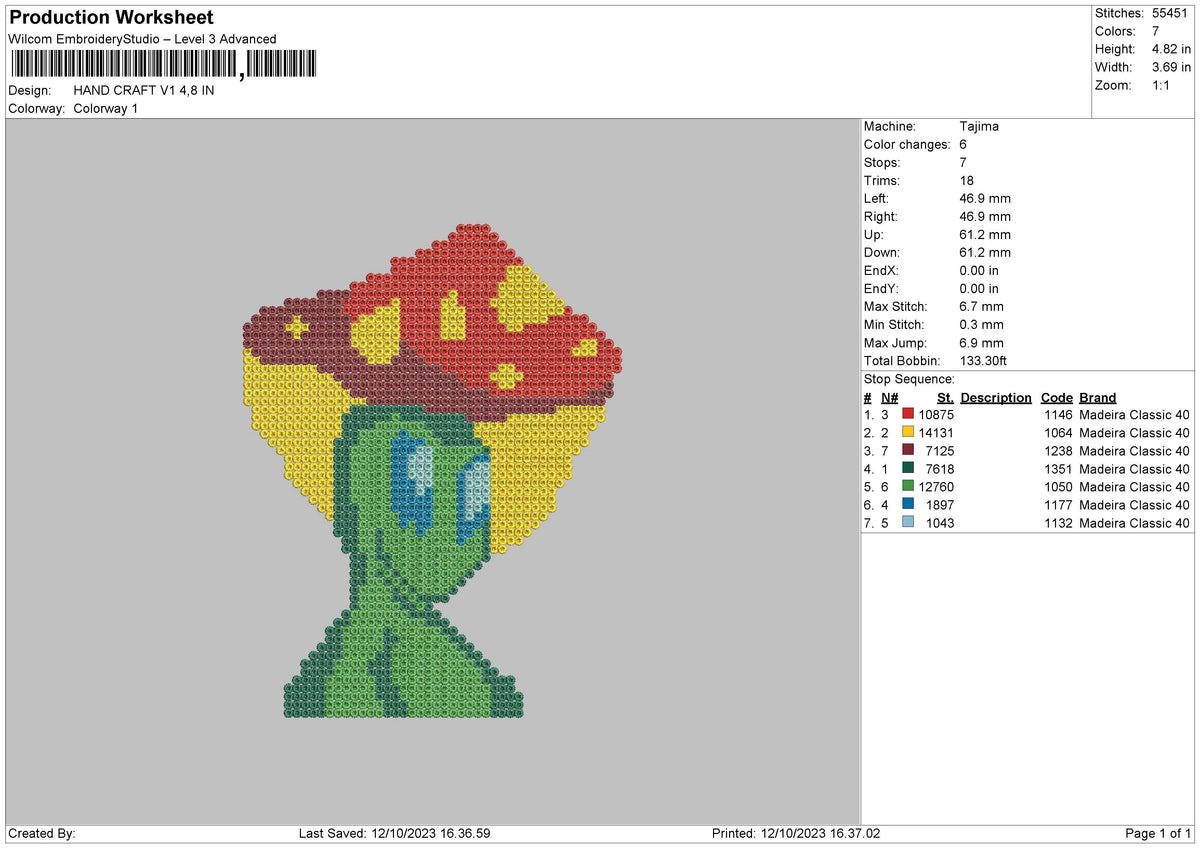Click thread code 1351

1058,469
